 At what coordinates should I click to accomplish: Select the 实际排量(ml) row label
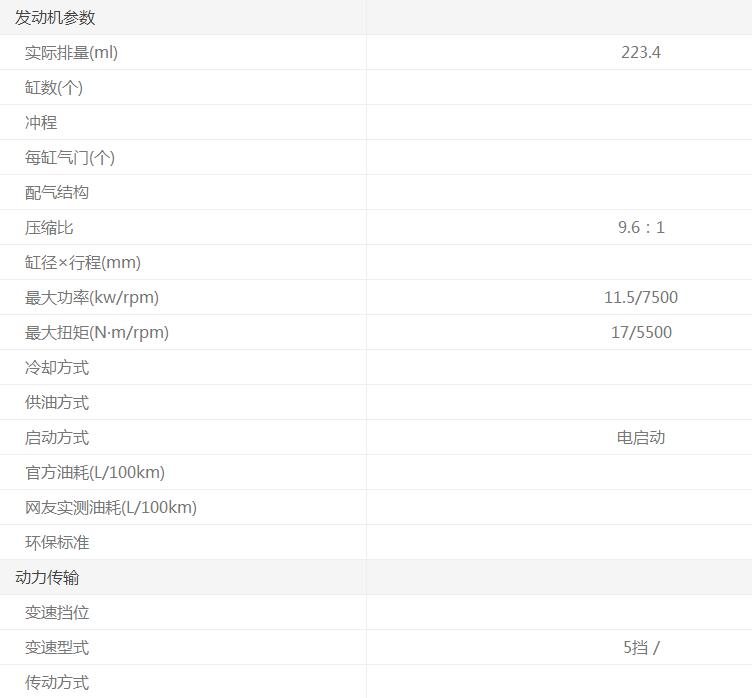[x=71, y=53]
